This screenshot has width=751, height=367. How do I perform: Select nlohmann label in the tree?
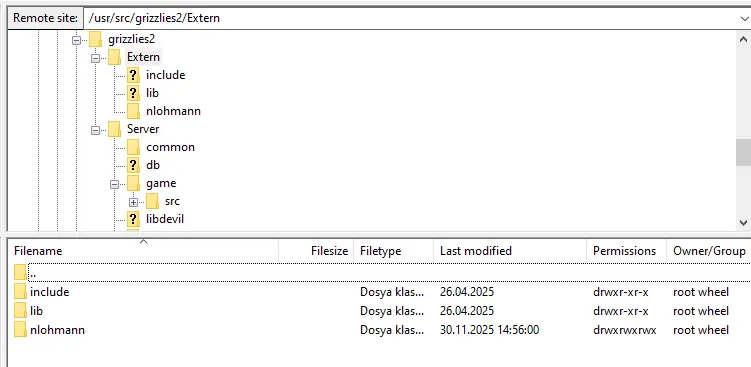(173, 111)
